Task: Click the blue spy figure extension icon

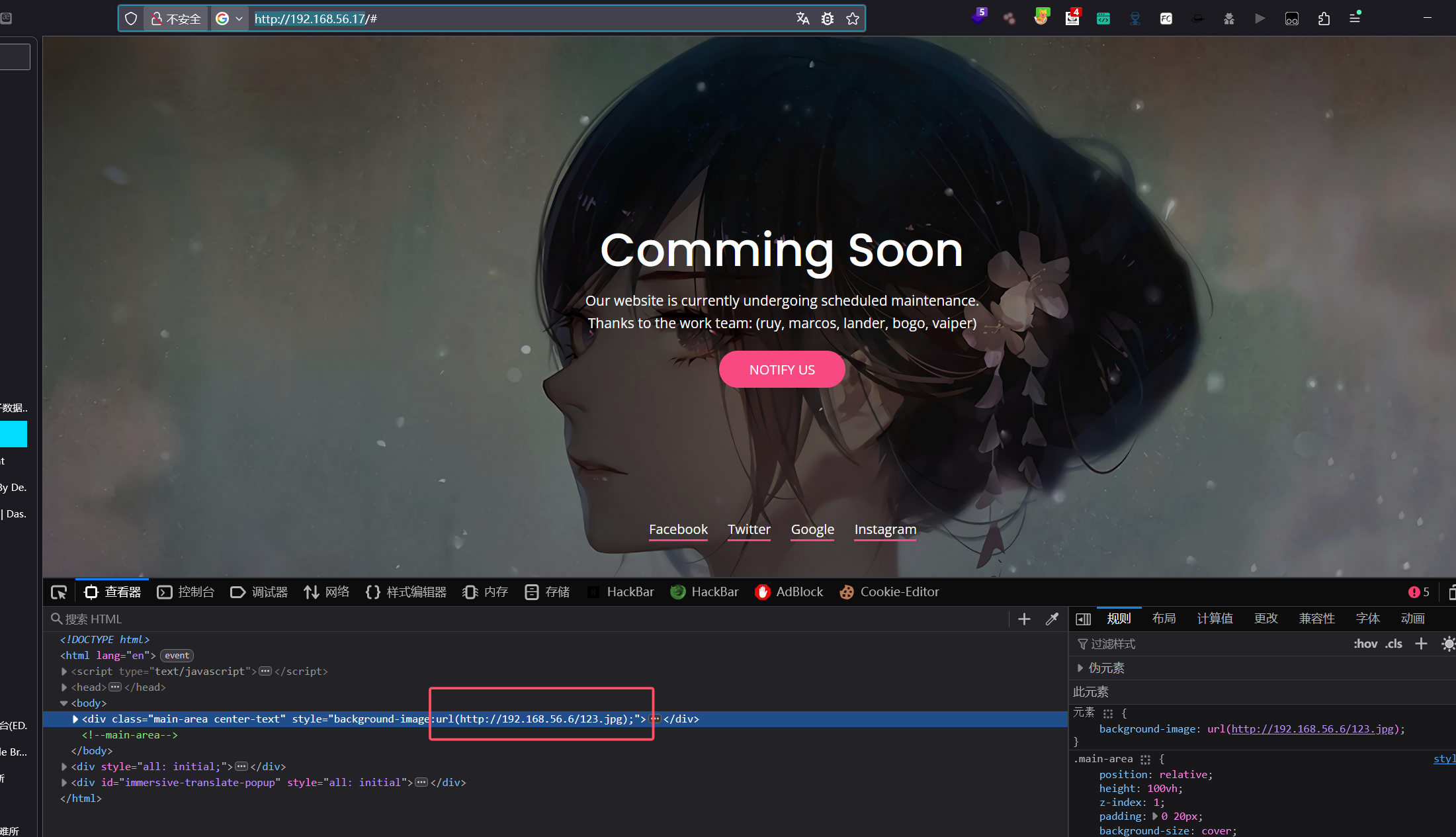Action: click(x=1135, y=19)
